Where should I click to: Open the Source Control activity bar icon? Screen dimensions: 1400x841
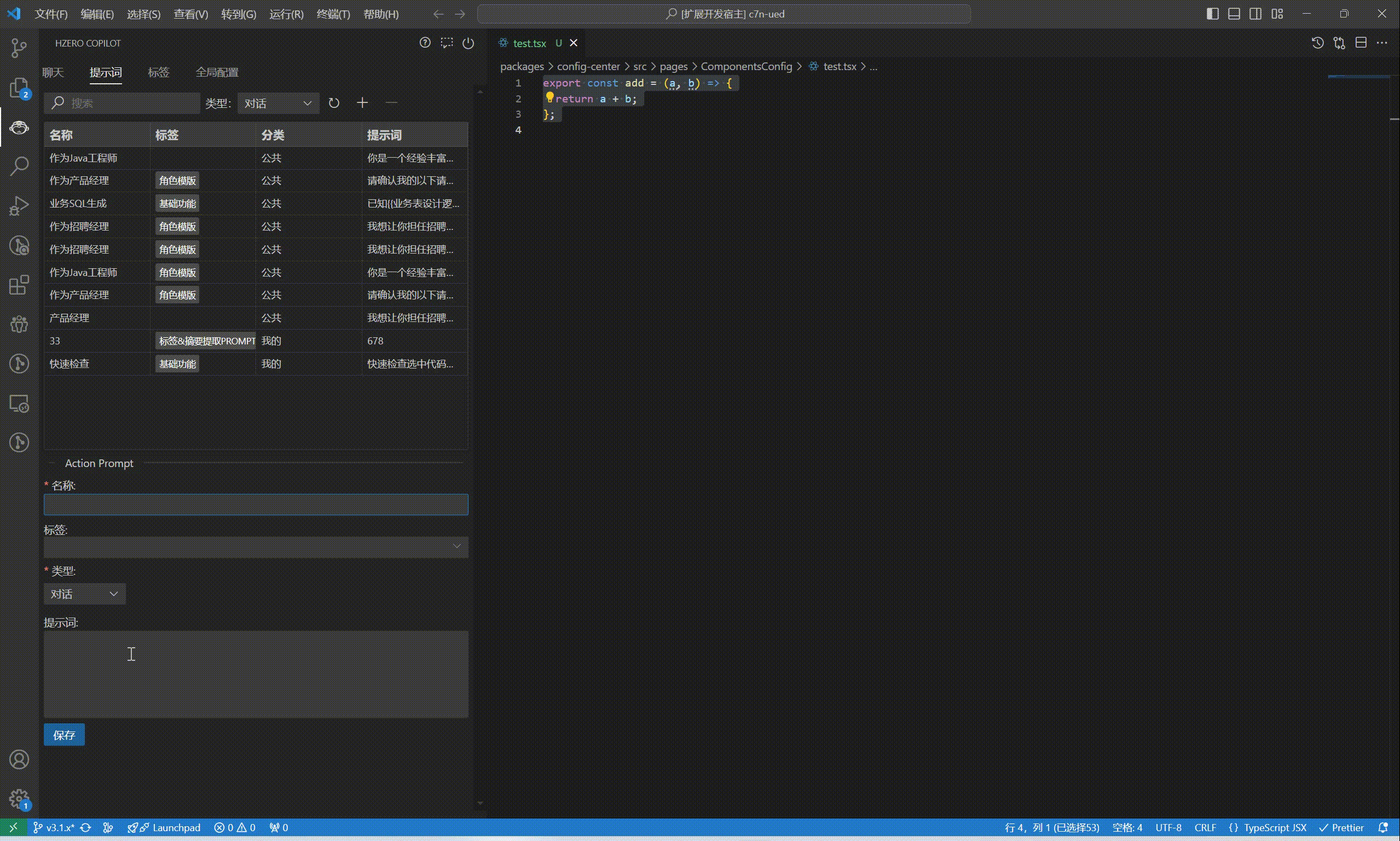(19, 48)
